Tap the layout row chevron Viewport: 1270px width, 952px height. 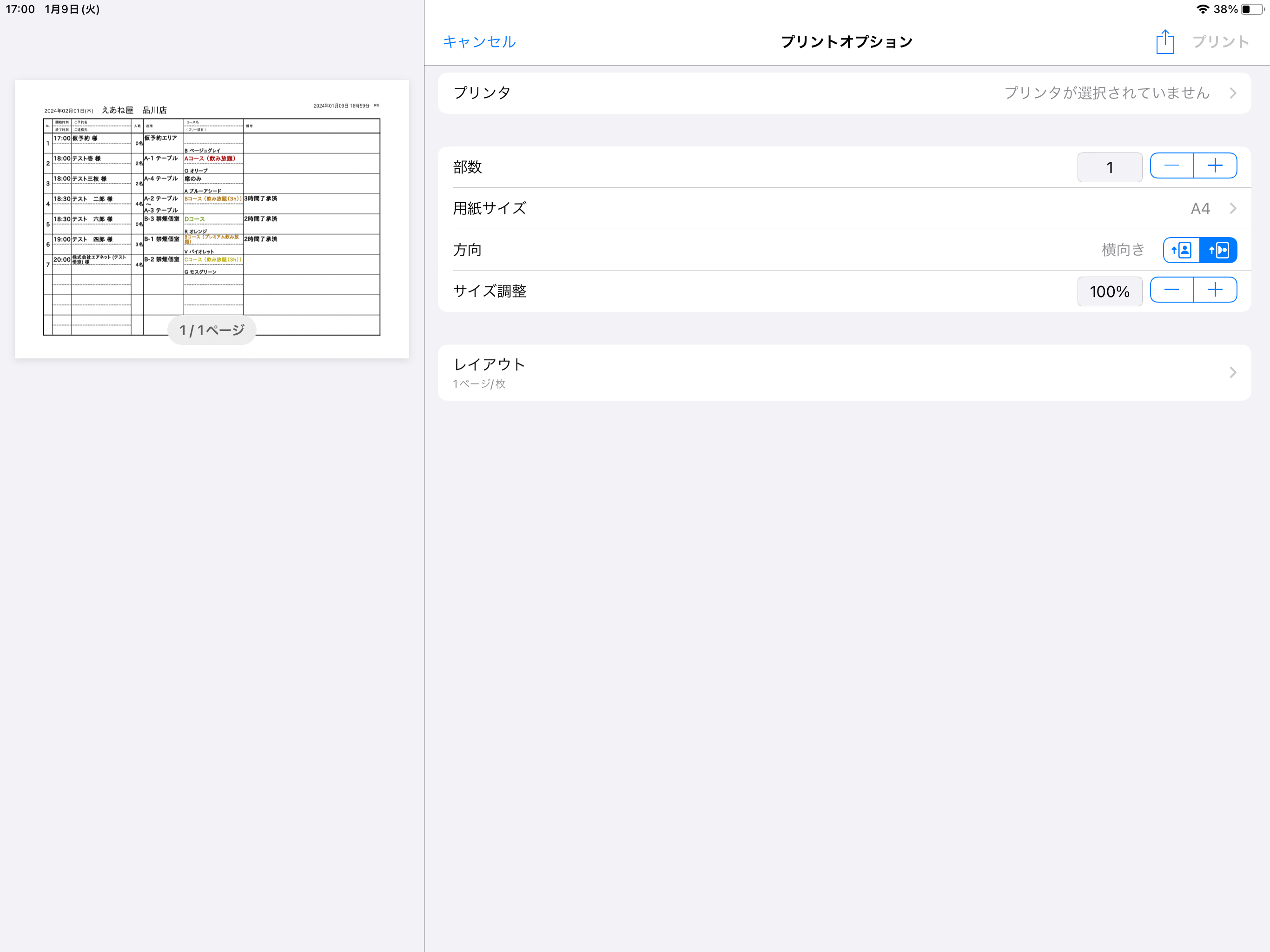1233,373
